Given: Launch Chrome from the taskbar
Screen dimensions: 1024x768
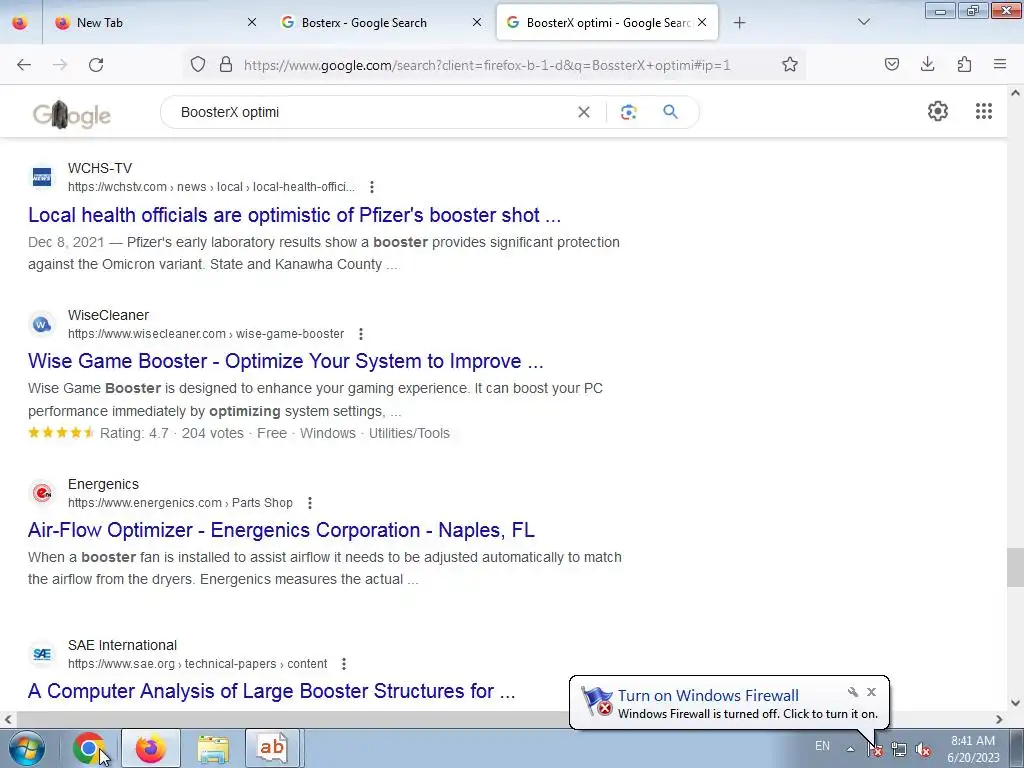Looking at the screenshot, I should (x=89, y=748).
